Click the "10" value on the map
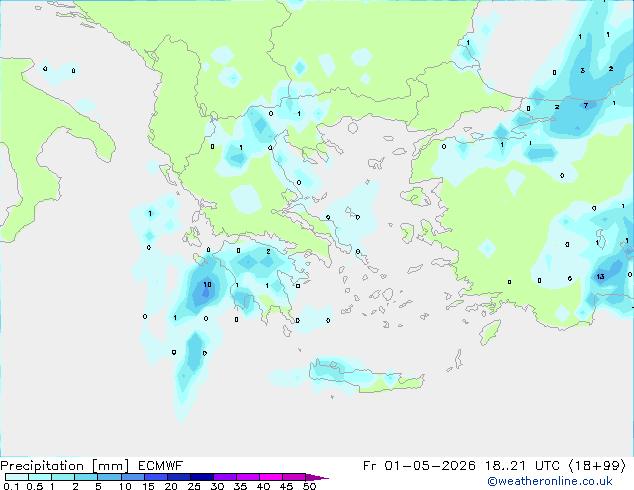Viewport: 634px width, 490px height. click(207, 285)
